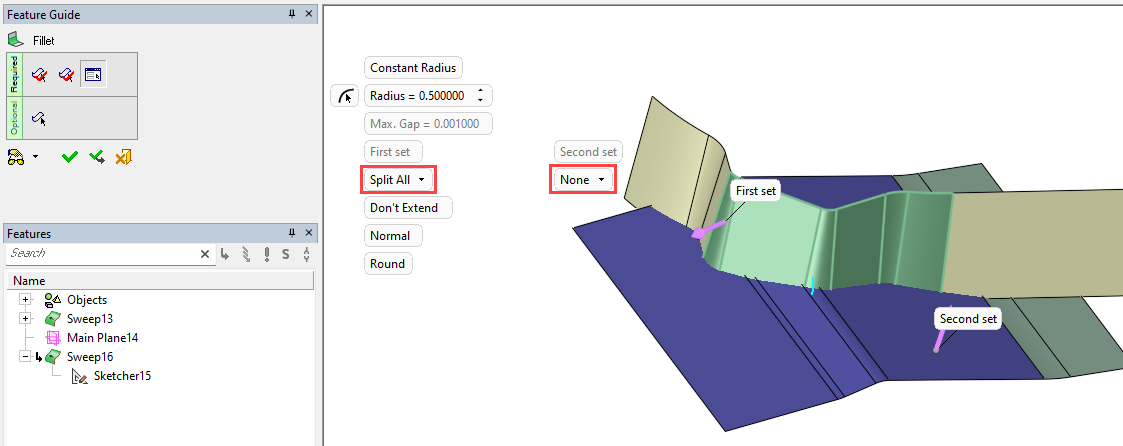1123x446 pixels.
Task: Click the Normal button
Action: 390,236
